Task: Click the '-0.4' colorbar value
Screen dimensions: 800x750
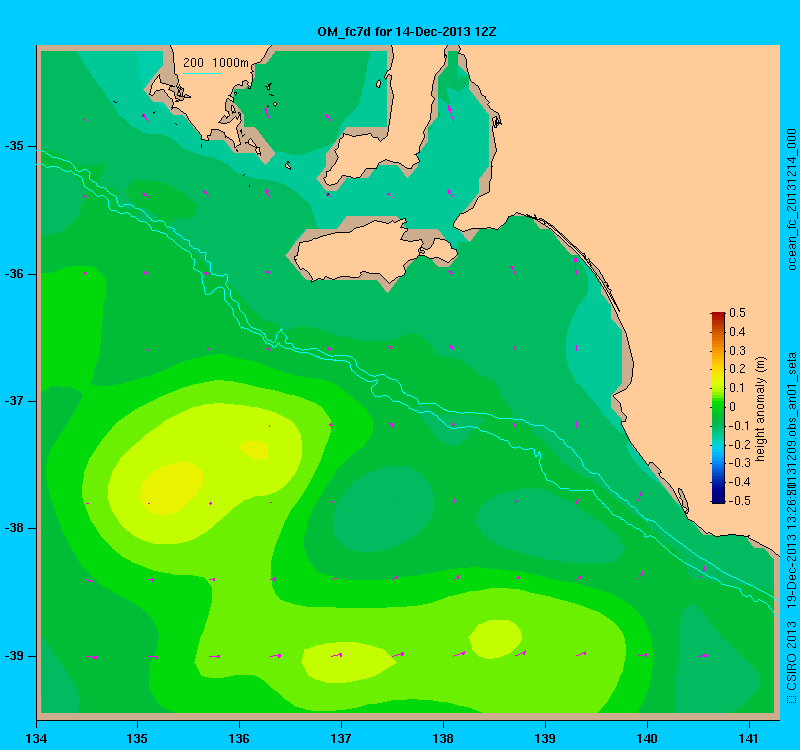Action: pyautogui.click(x=739, y=482)
